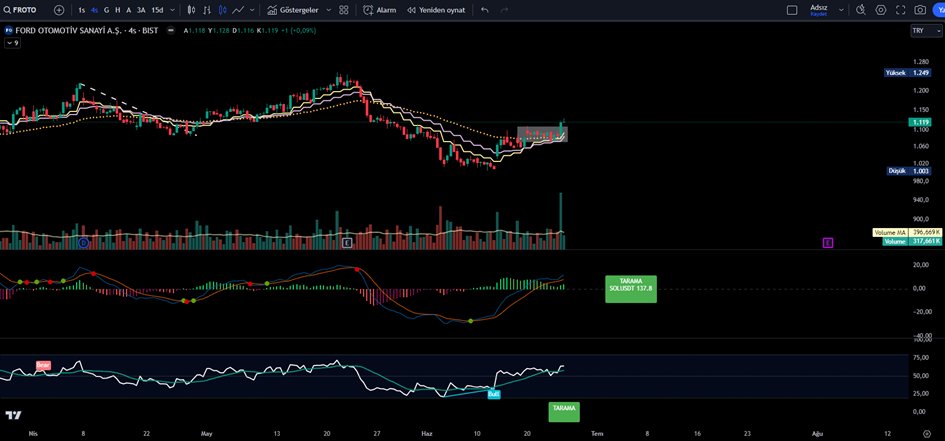Screen dimensions: 945x441
Task: Open indicator templates grid icon
Action: [x=344, y=10]
